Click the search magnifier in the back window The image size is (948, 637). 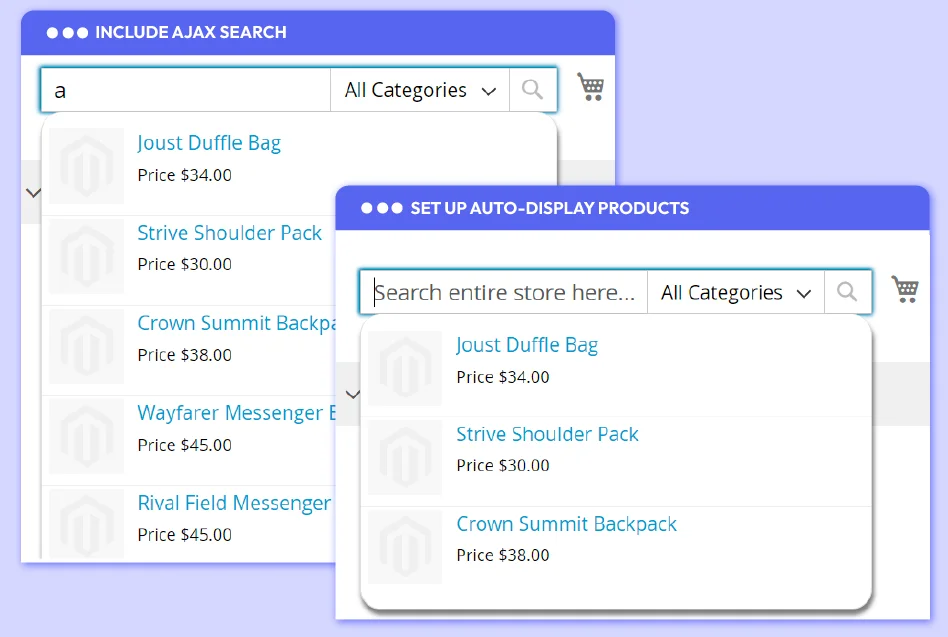(532, 90)
